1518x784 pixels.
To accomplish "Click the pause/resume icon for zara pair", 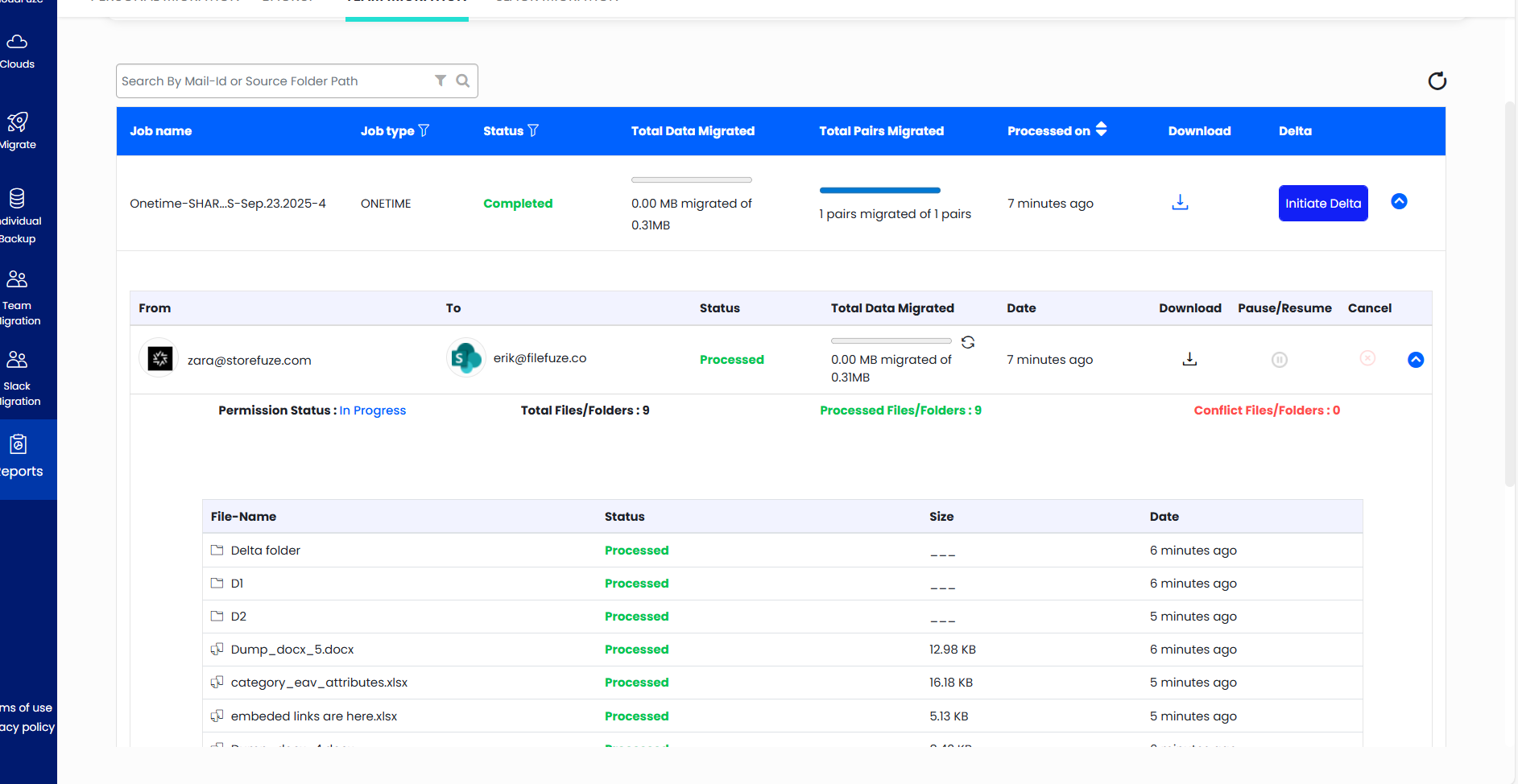I will 1280,360.
